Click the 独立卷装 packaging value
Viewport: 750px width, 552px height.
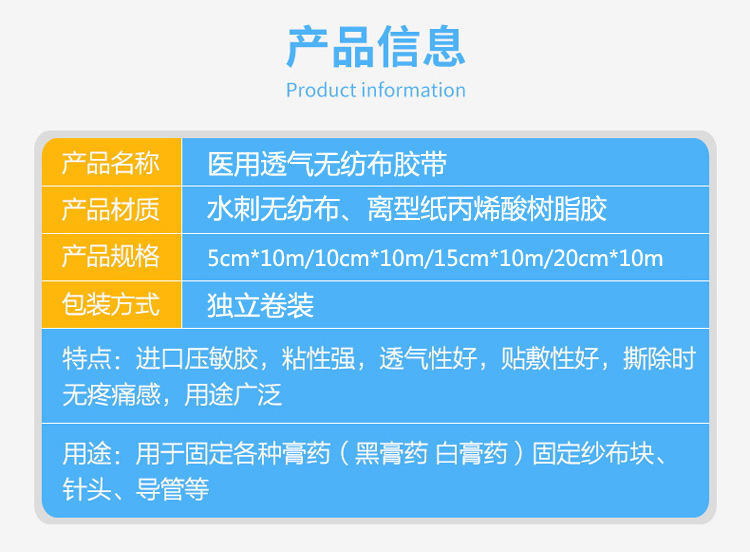tap(260, 305)
